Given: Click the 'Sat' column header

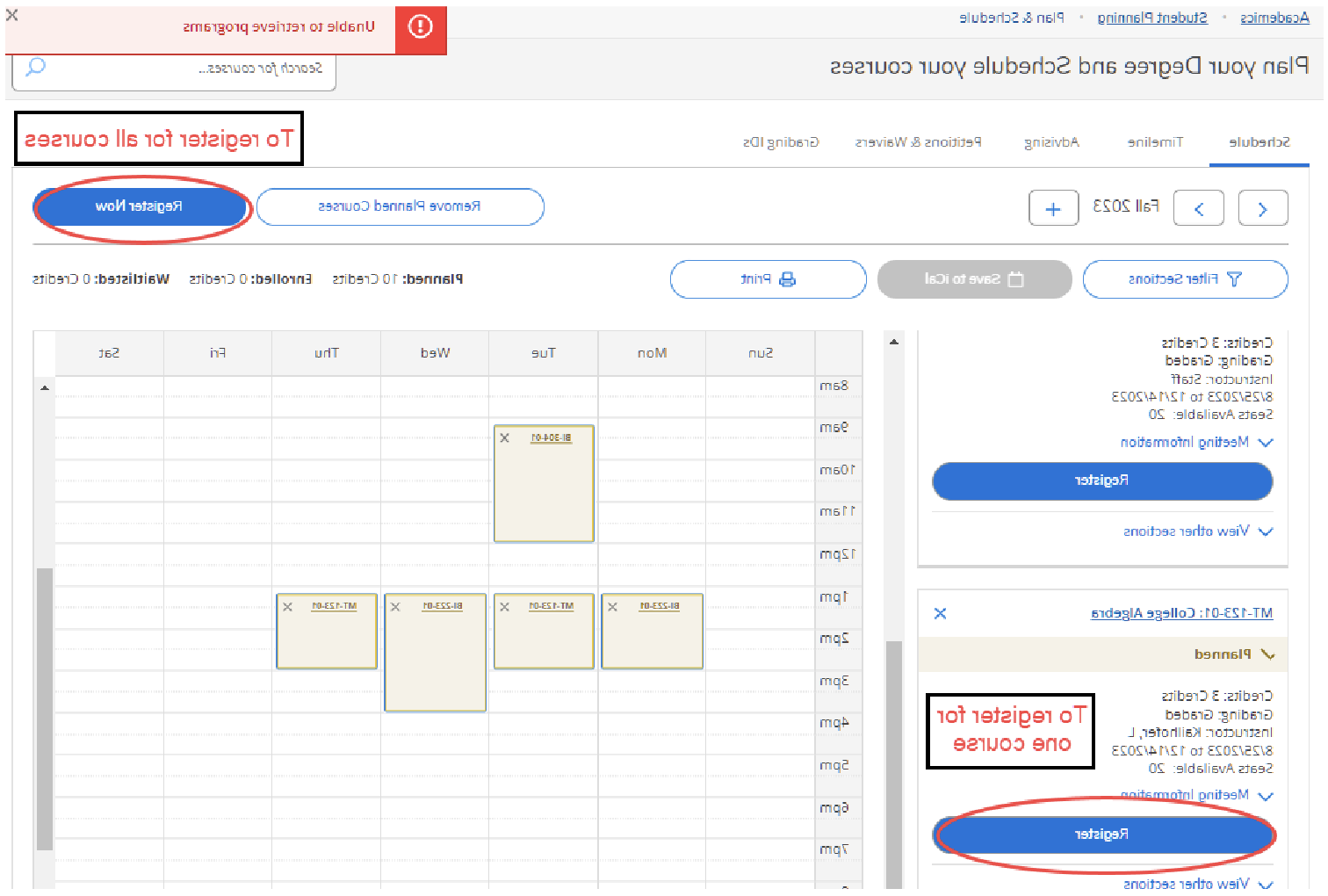Looking at the screenshot, I should pos(109,353).
